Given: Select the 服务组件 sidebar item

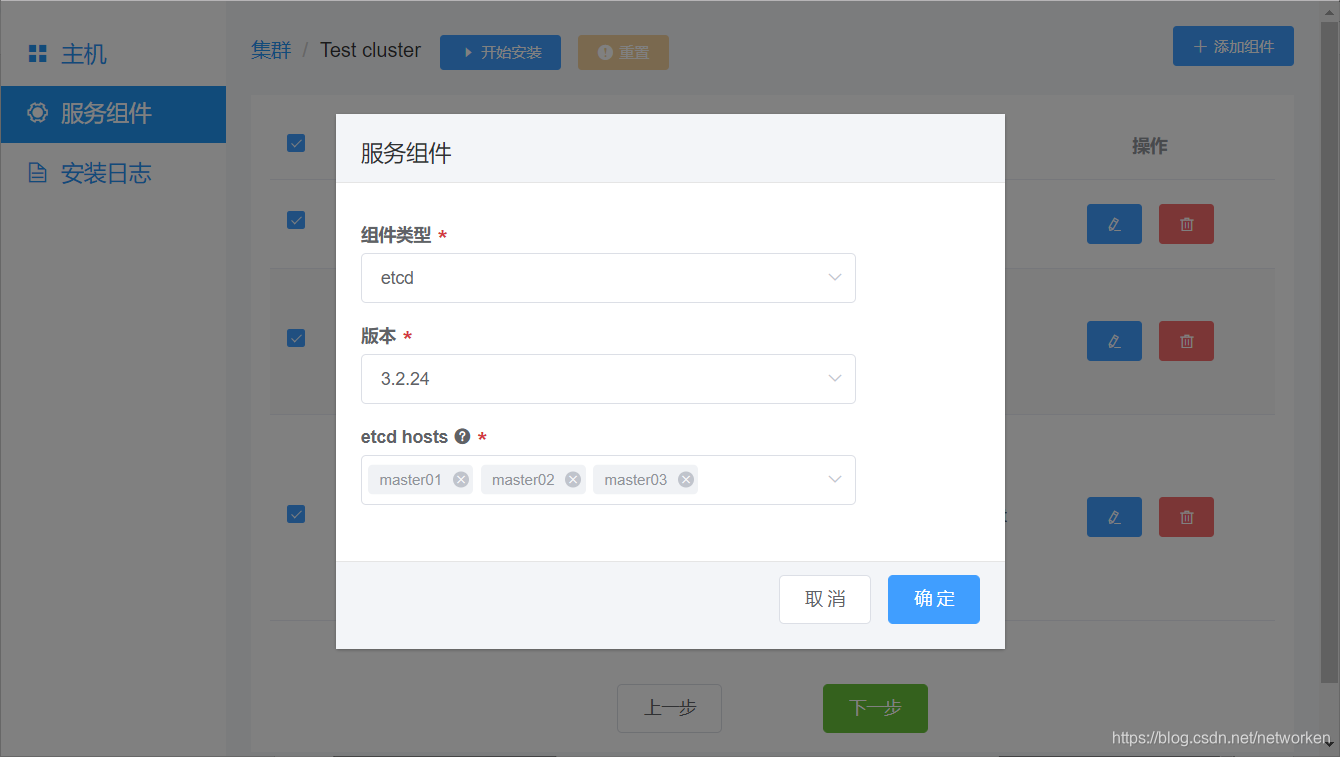Looking at the screenshot, I should tap(113, 114).
